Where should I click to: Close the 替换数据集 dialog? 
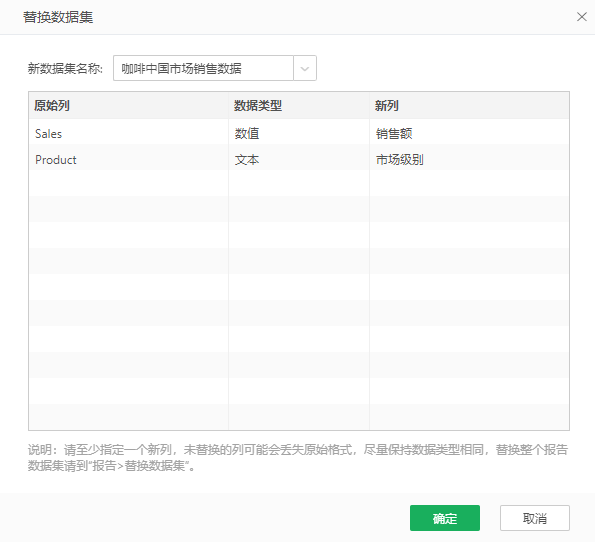point(581,17)
